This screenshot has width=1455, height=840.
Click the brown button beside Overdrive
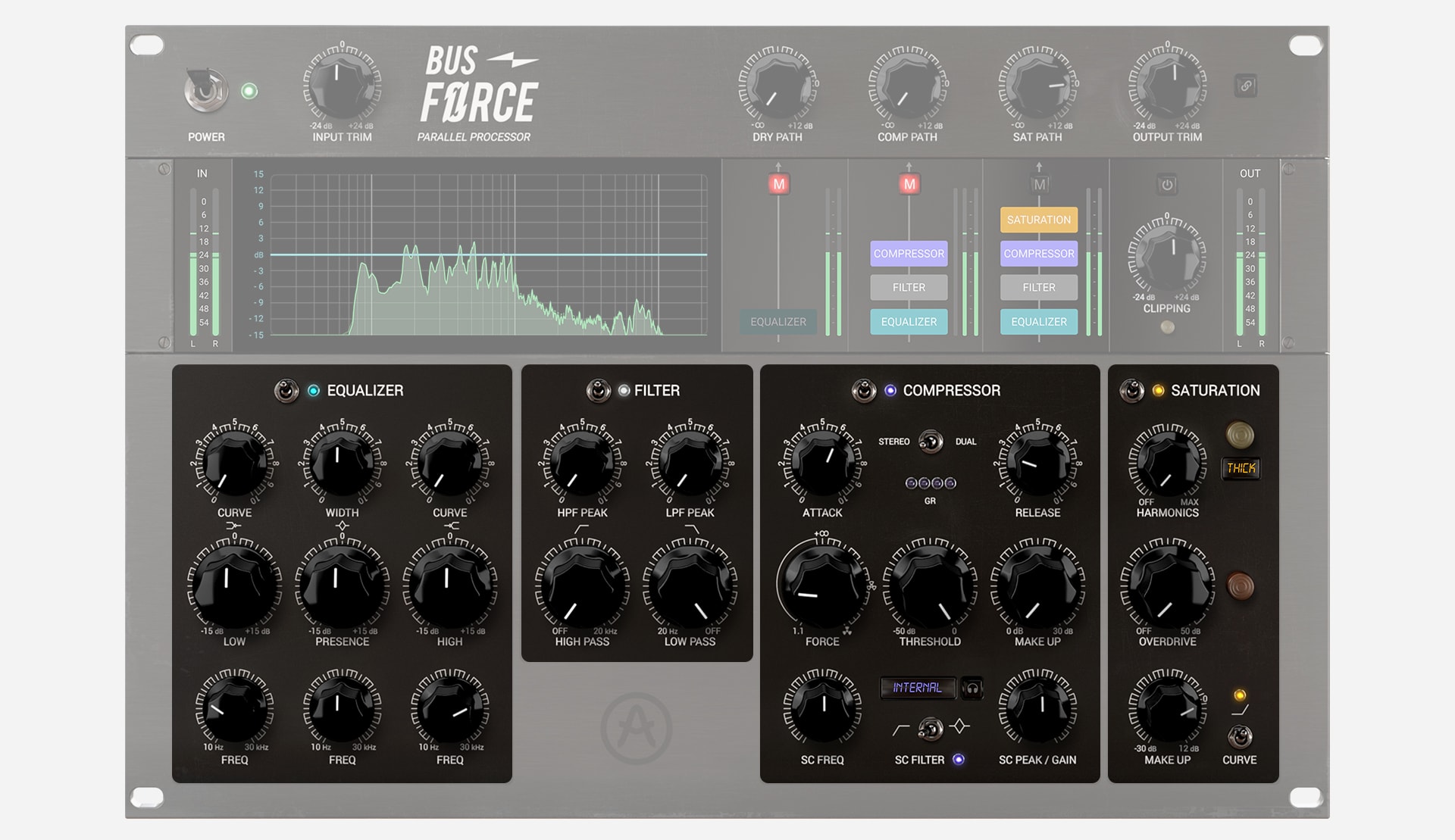pos(1241,586)
